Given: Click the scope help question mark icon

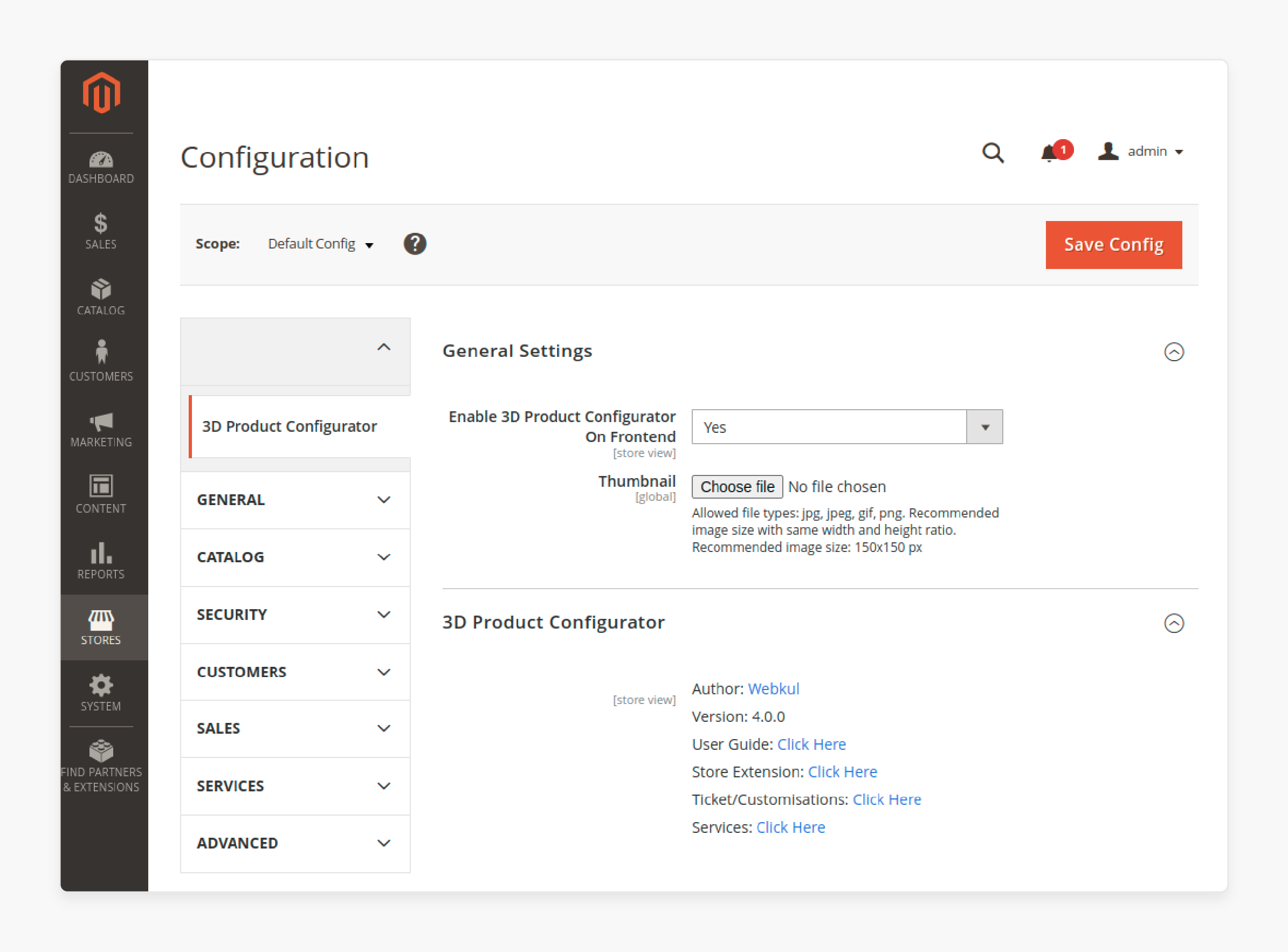Looking at the screenshot, I should pos(415,244).
